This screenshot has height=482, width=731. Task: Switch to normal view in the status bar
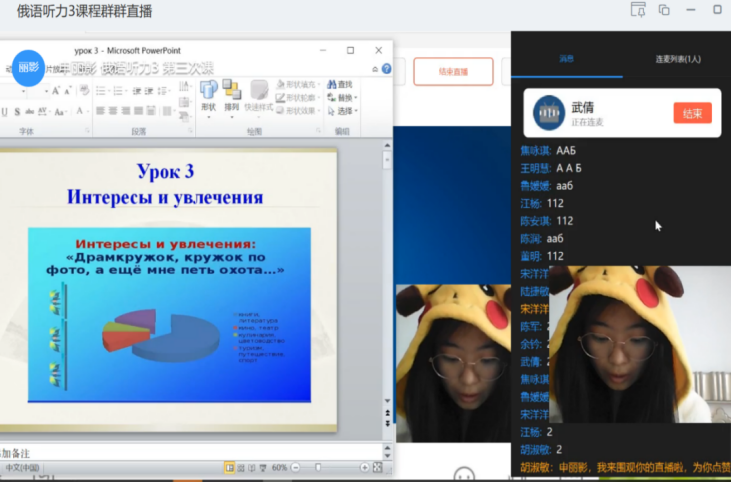pos(229,468)
